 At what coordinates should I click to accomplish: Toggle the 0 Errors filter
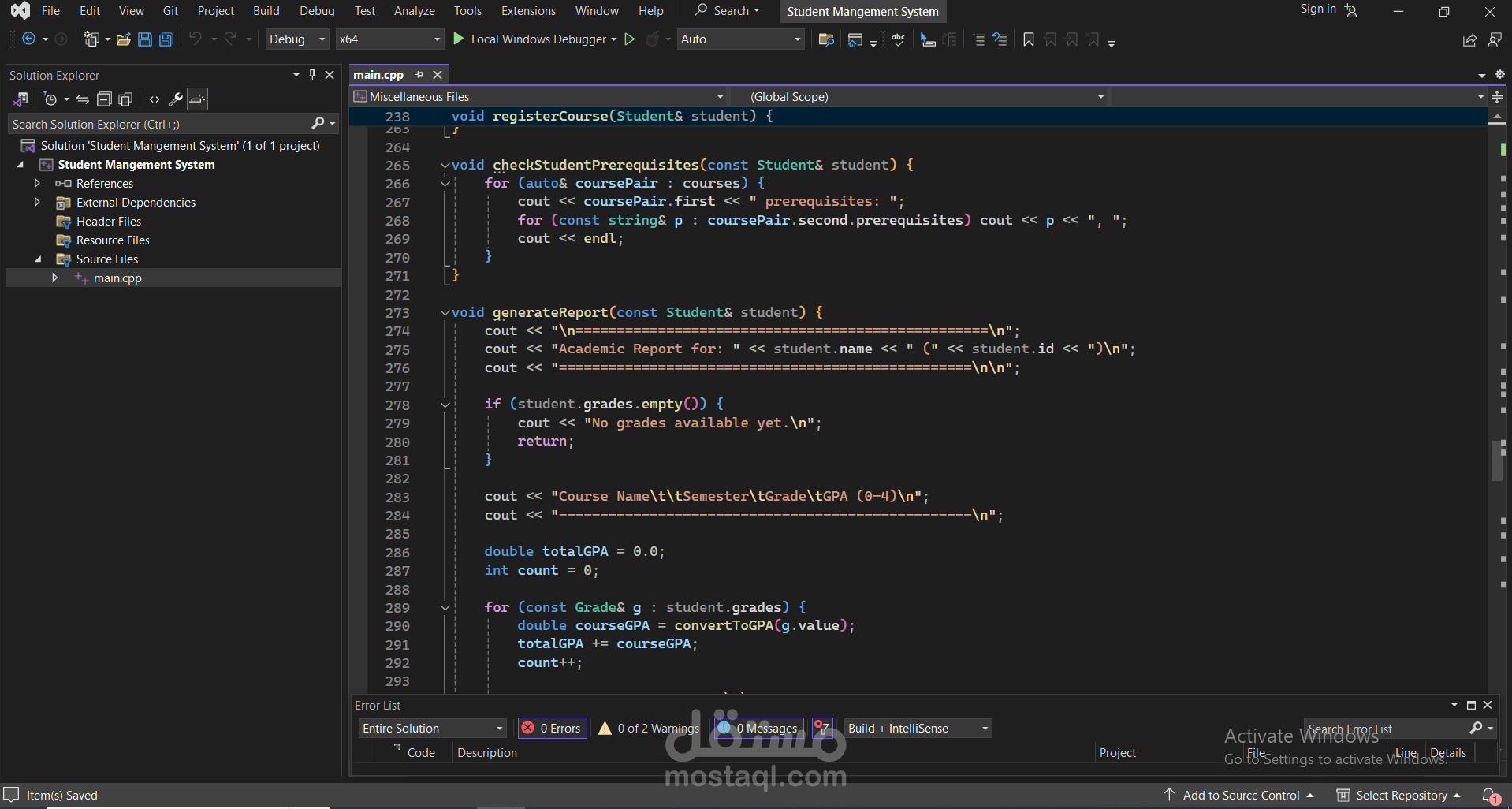pyautogui.click(x=553, y=728)
